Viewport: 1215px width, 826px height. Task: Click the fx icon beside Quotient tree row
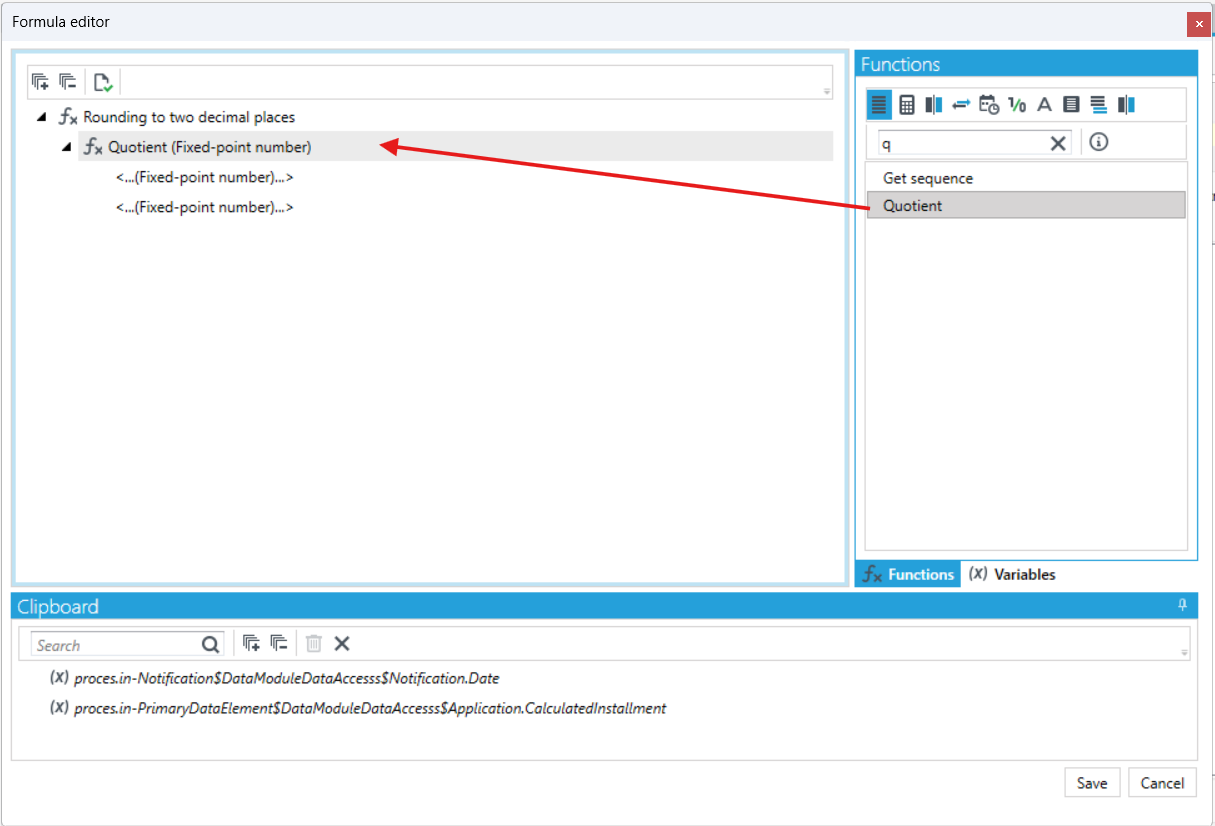pyautogui.click(x=93, y=147)
